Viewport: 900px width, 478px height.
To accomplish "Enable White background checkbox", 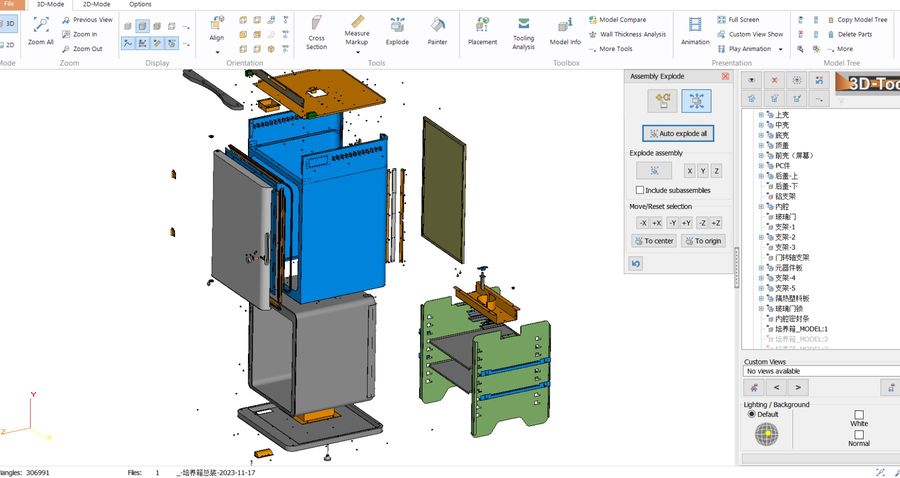I will pos(859,414).
